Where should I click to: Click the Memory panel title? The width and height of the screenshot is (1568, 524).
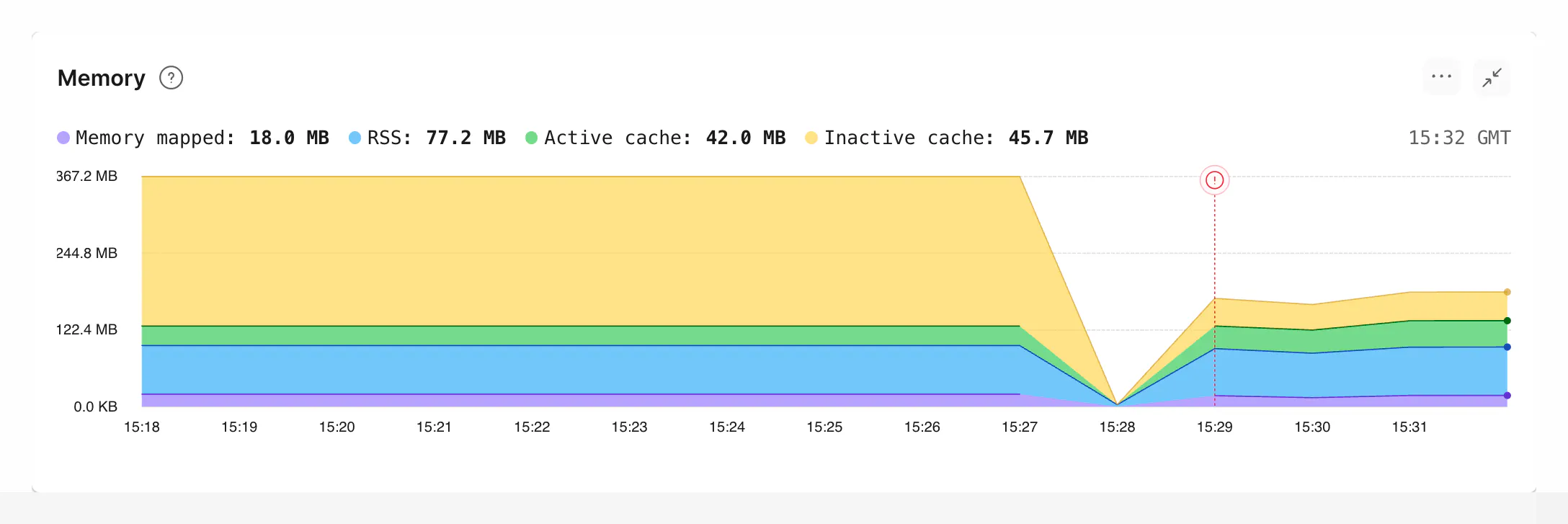101,77
